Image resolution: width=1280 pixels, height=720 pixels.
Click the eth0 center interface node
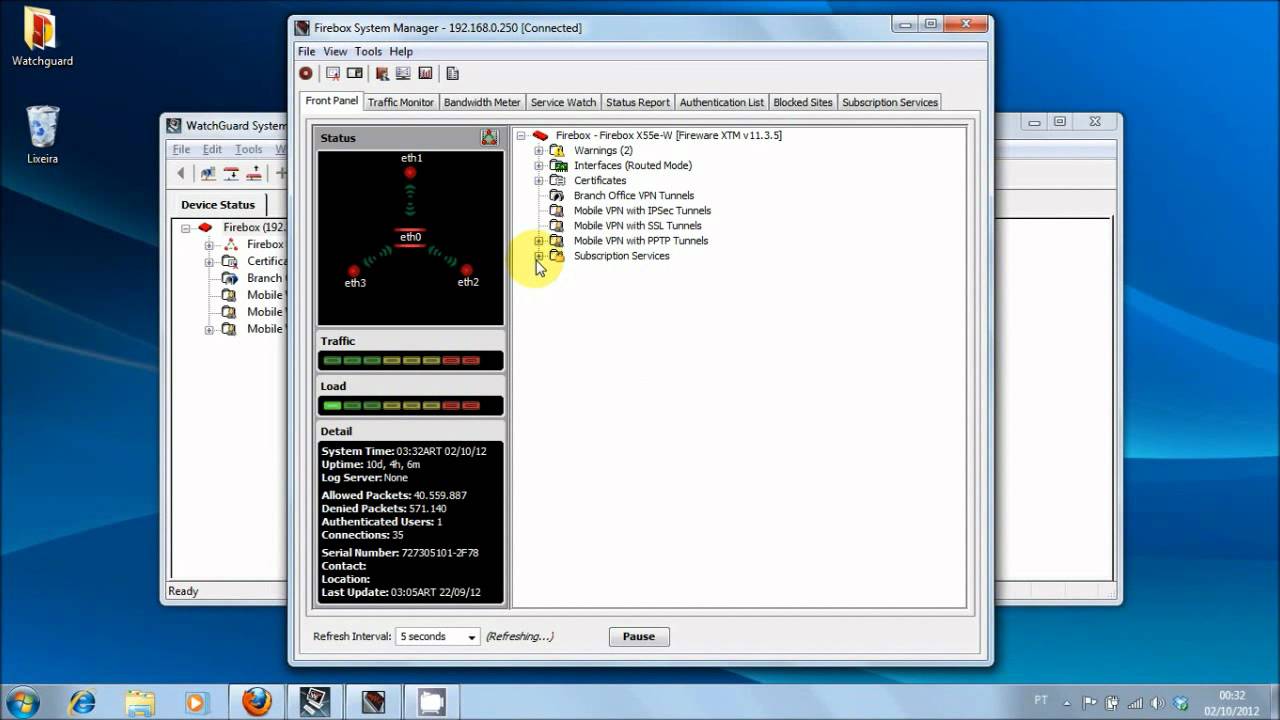point(410,238)
